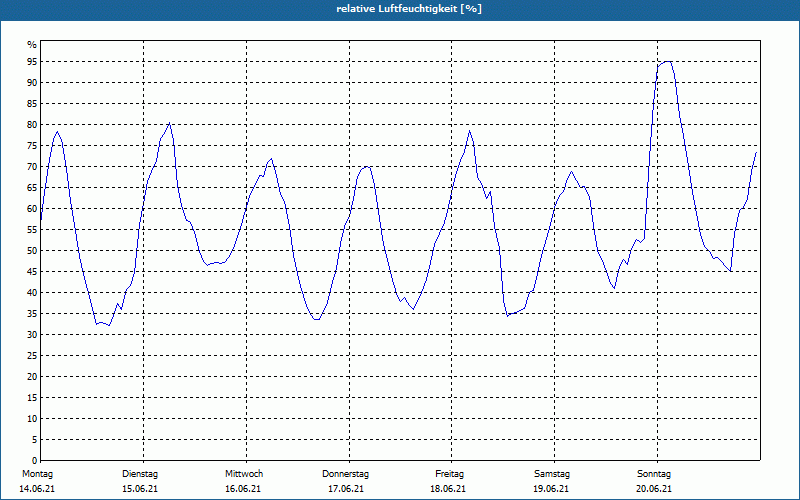This screenshot has width=800, height=500.
Task: Click the date label 20.06.21
Action: point(654,489)
